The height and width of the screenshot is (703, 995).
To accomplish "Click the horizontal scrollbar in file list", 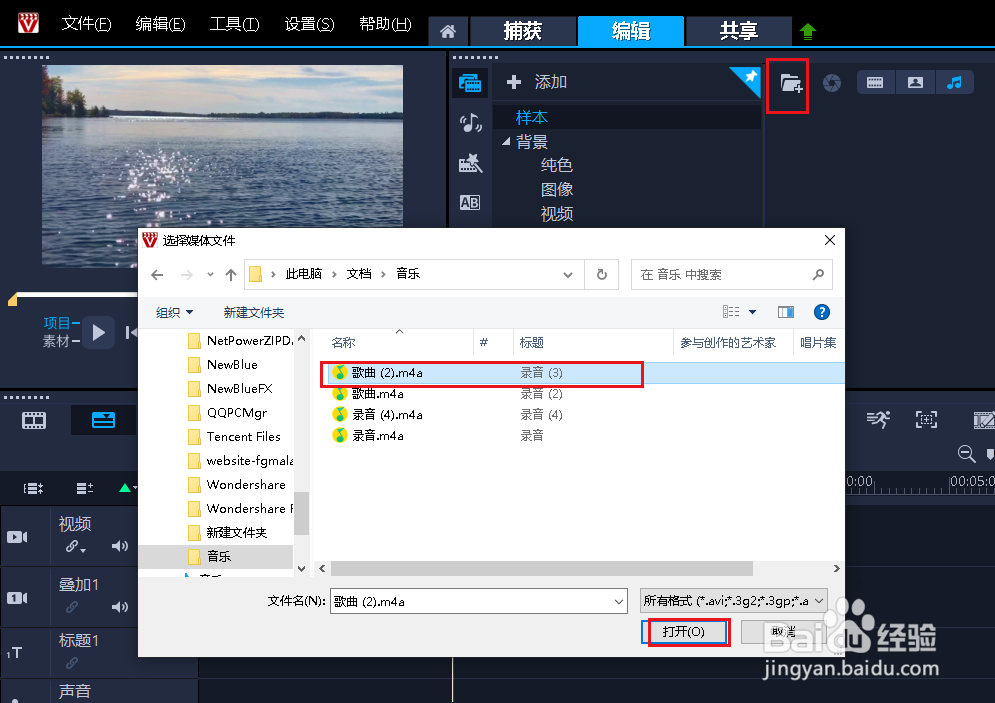I will [x=541, y=568].
